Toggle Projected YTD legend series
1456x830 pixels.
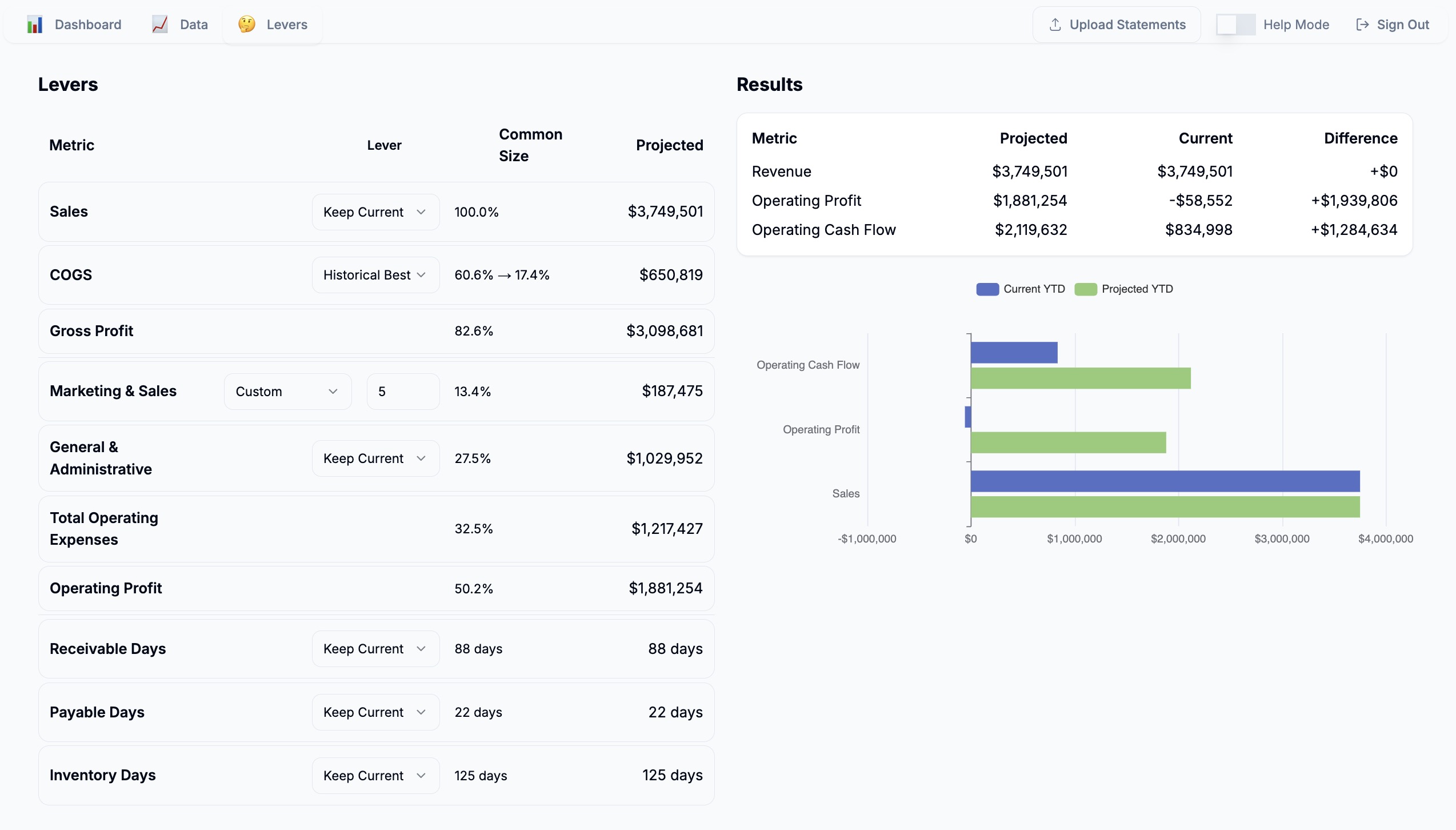click(1123, 289)
